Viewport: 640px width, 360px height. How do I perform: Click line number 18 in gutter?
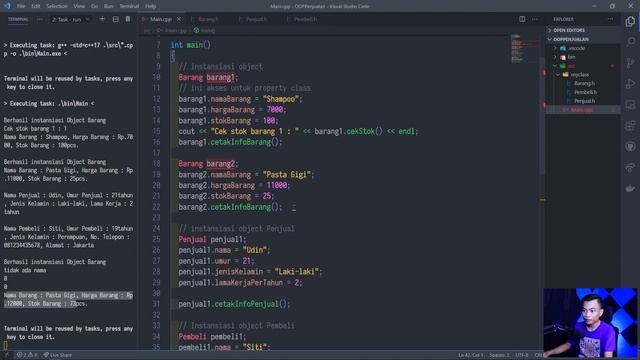[x=156, y=164]
